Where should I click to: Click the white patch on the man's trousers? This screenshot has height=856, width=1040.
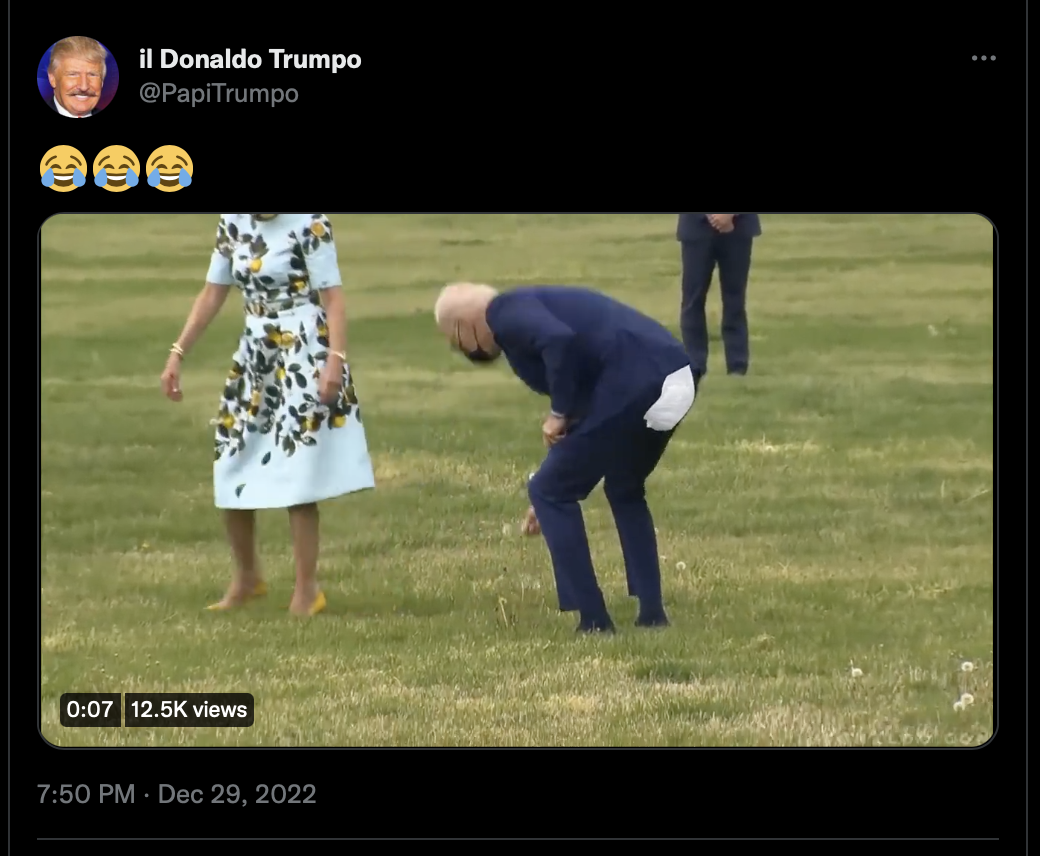pyautogui.click(x=670, y=399)
